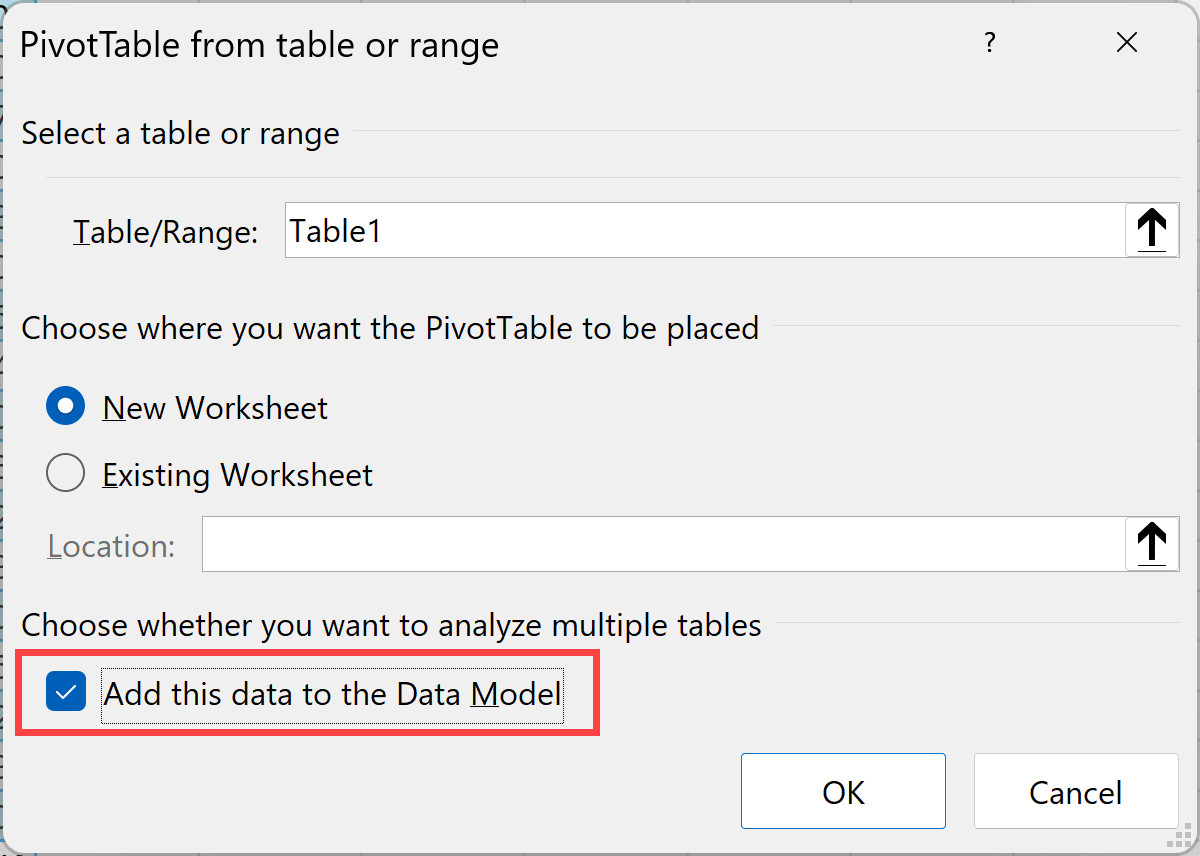Close the PivotTable dialog with the X
The height and width of the screenshot is (856, 1200).
click(1127, 42)
